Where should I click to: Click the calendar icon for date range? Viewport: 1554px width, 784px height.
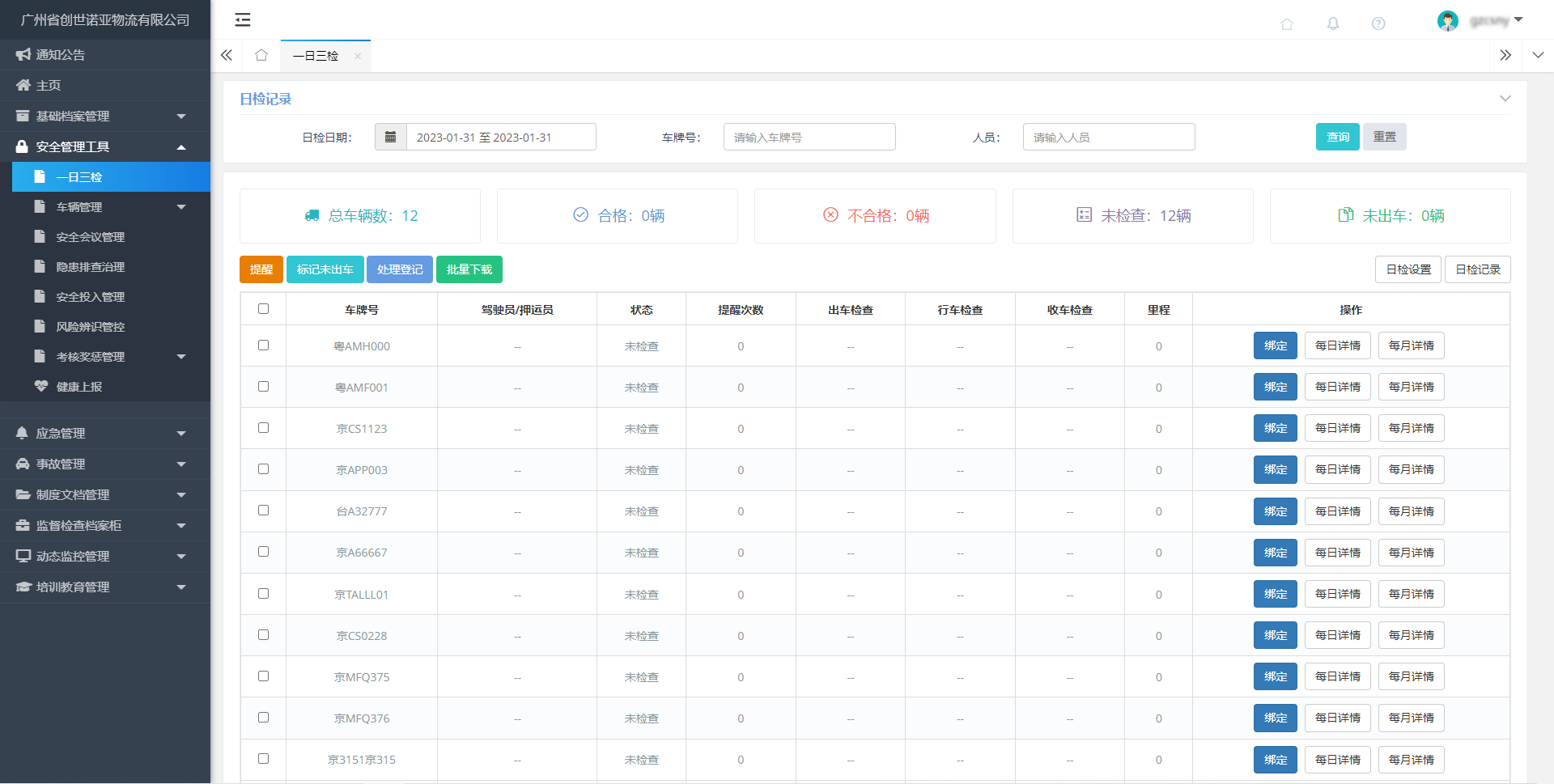click(x=390, y=137)
